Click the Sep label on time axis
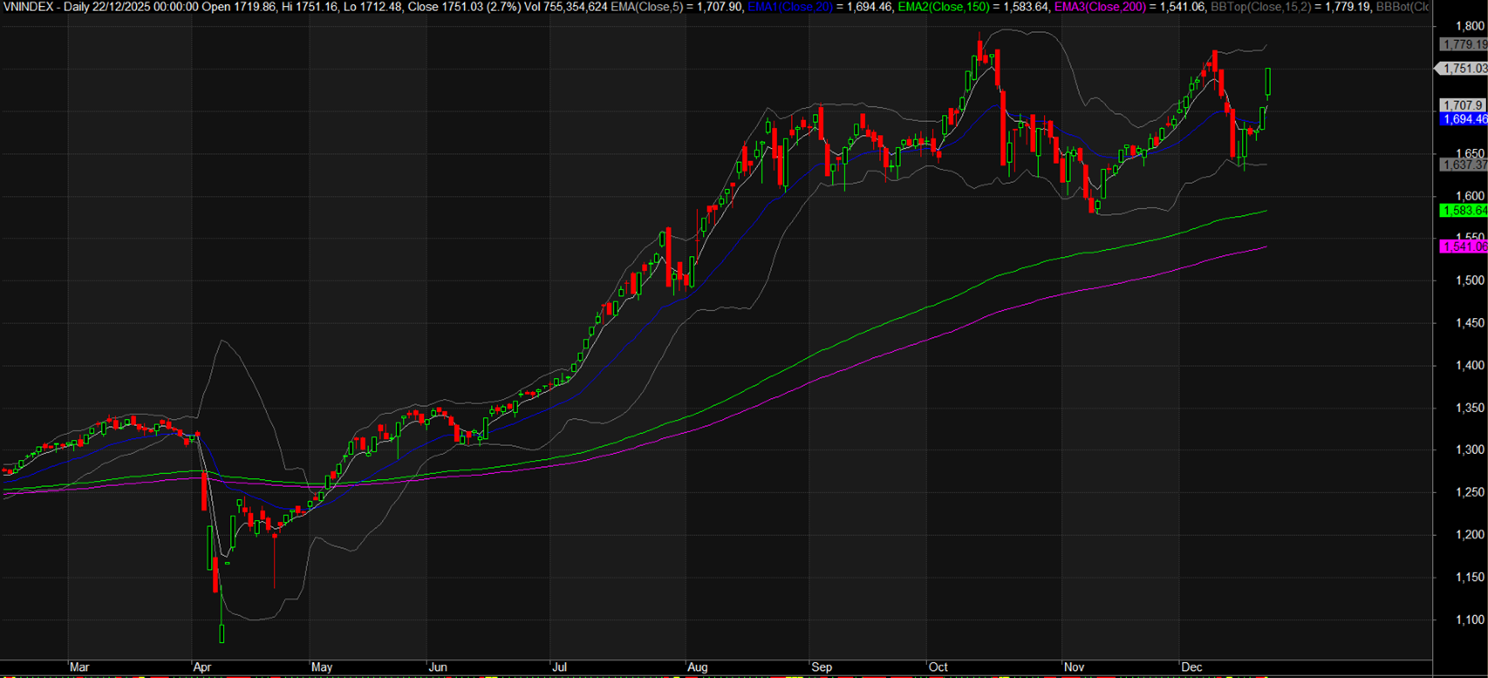The image size is (1488, 678). [x=822, y=666]
